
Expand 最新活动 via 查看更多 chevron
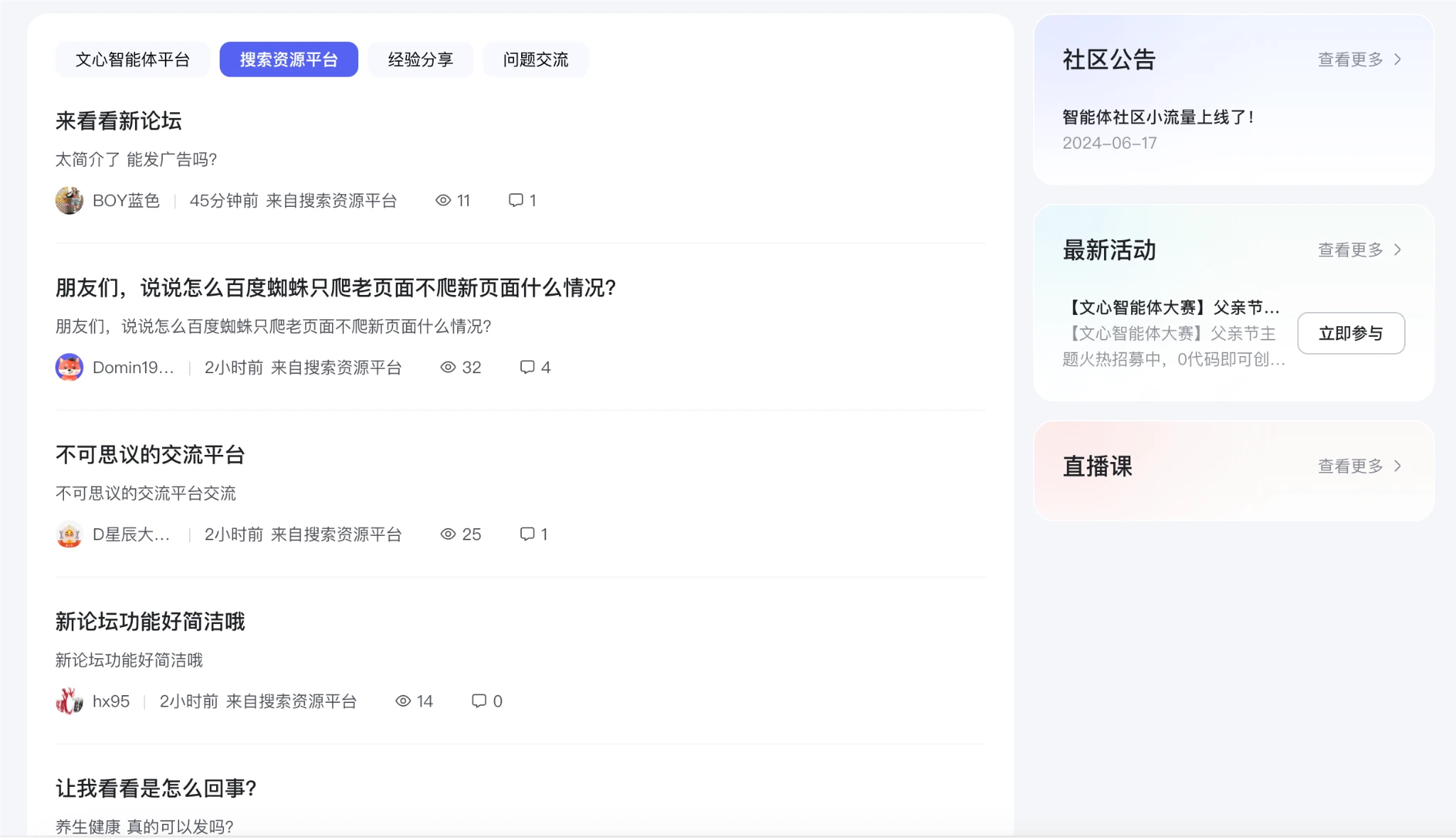1397,250
